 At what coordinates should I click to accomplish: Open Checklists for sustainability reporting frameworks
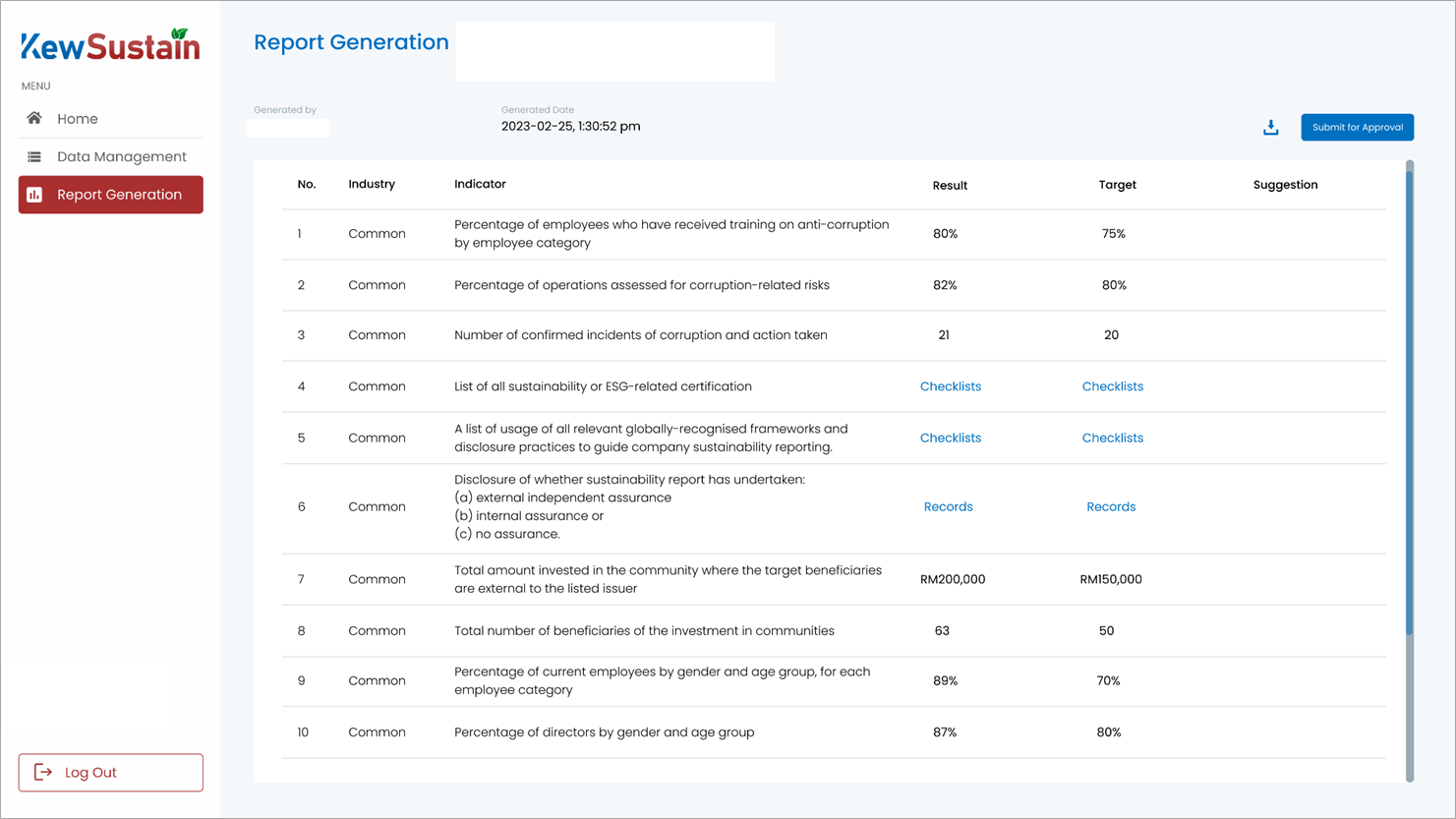pyautogui.click(x=951, y=438)
